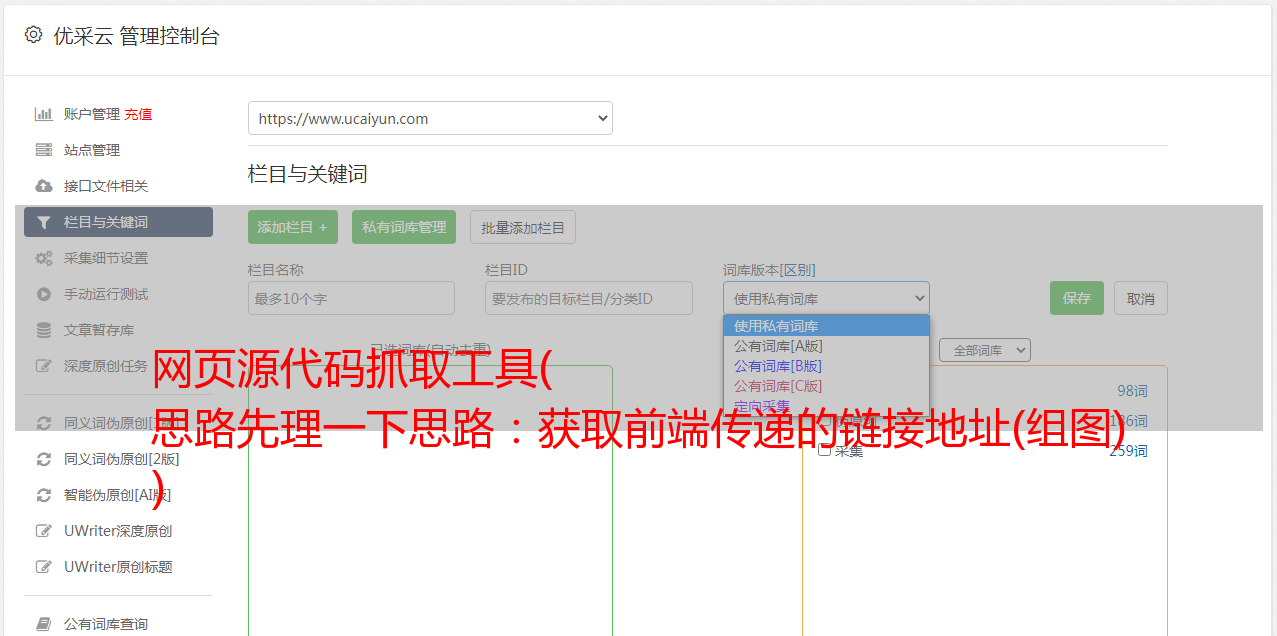Click the edit icon for UWriter深度原创
Screen dimensions: 1277x636
(x=43, y=531)
